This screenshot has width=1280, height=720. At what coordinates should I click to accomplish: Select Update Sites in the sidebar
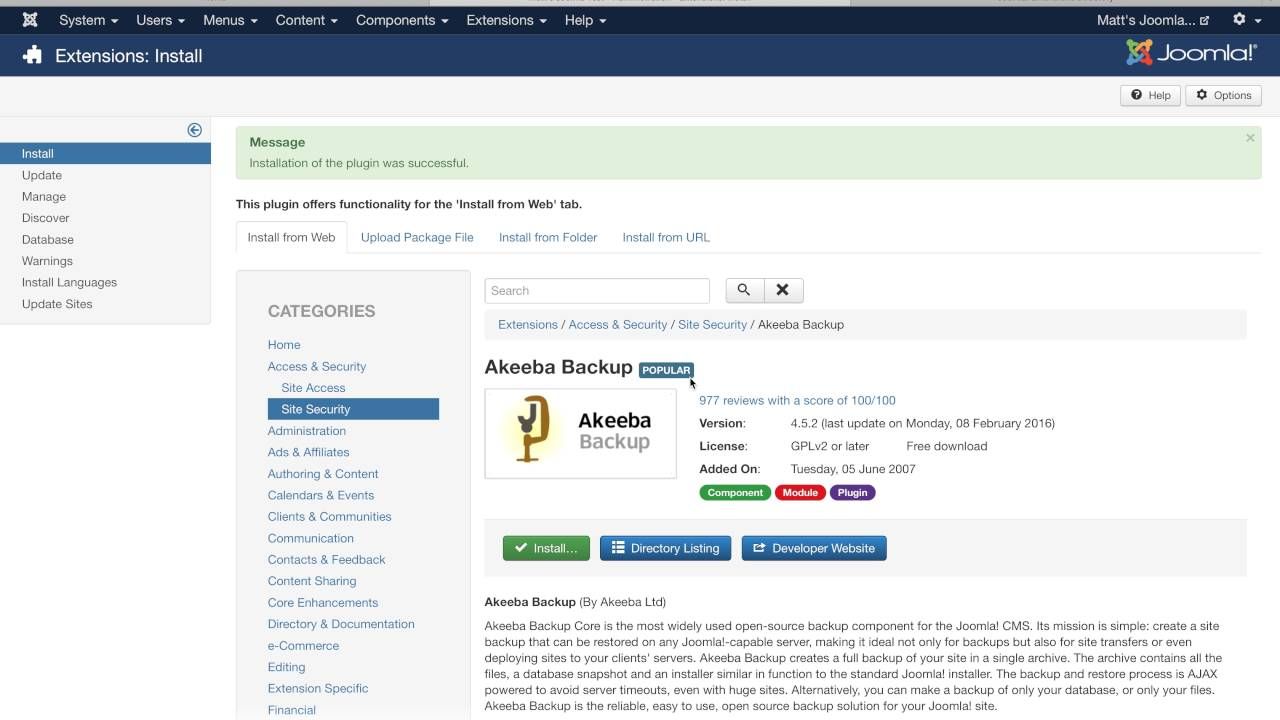tap(57, 304)
